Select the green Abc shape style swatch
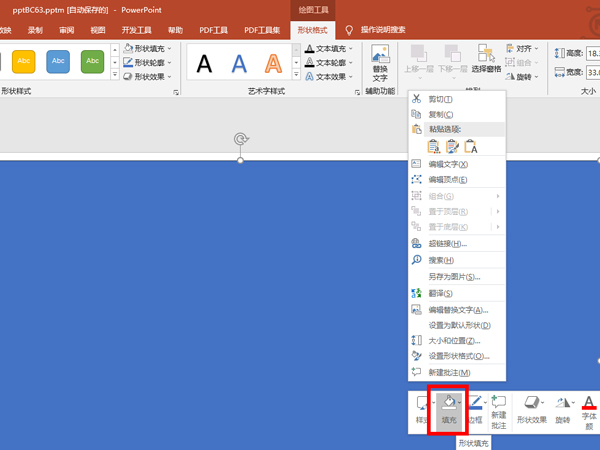600x450 pixels. tap(92, 62)
